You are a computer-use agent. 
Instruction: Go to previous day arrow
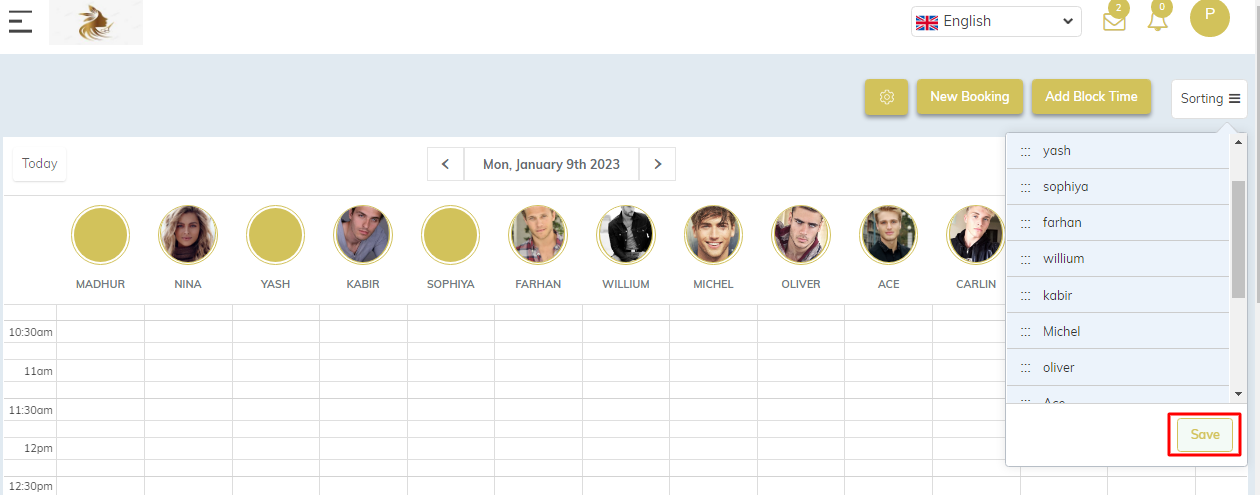coord(445,164)
